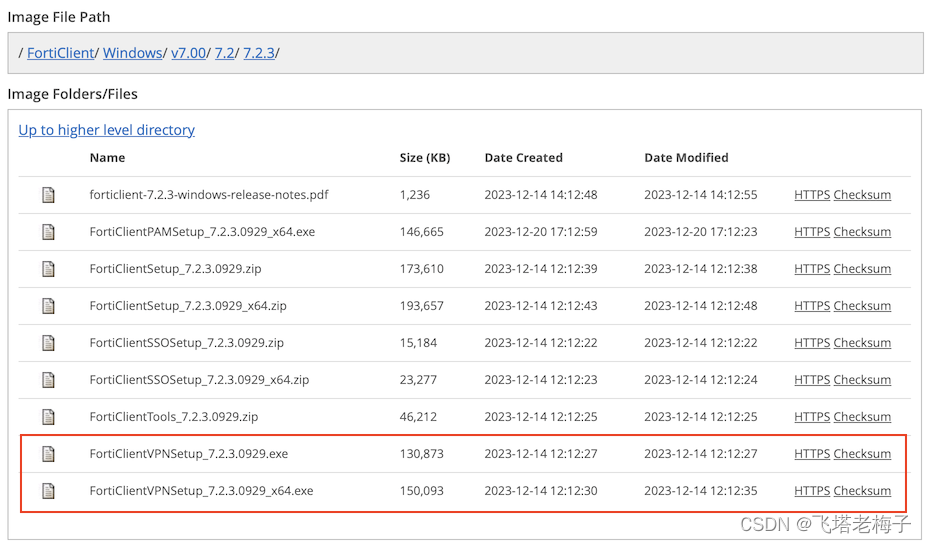Screen dimensions: 926x543
Task: Click size value 130,873
Action: click(x=422, y=454)
